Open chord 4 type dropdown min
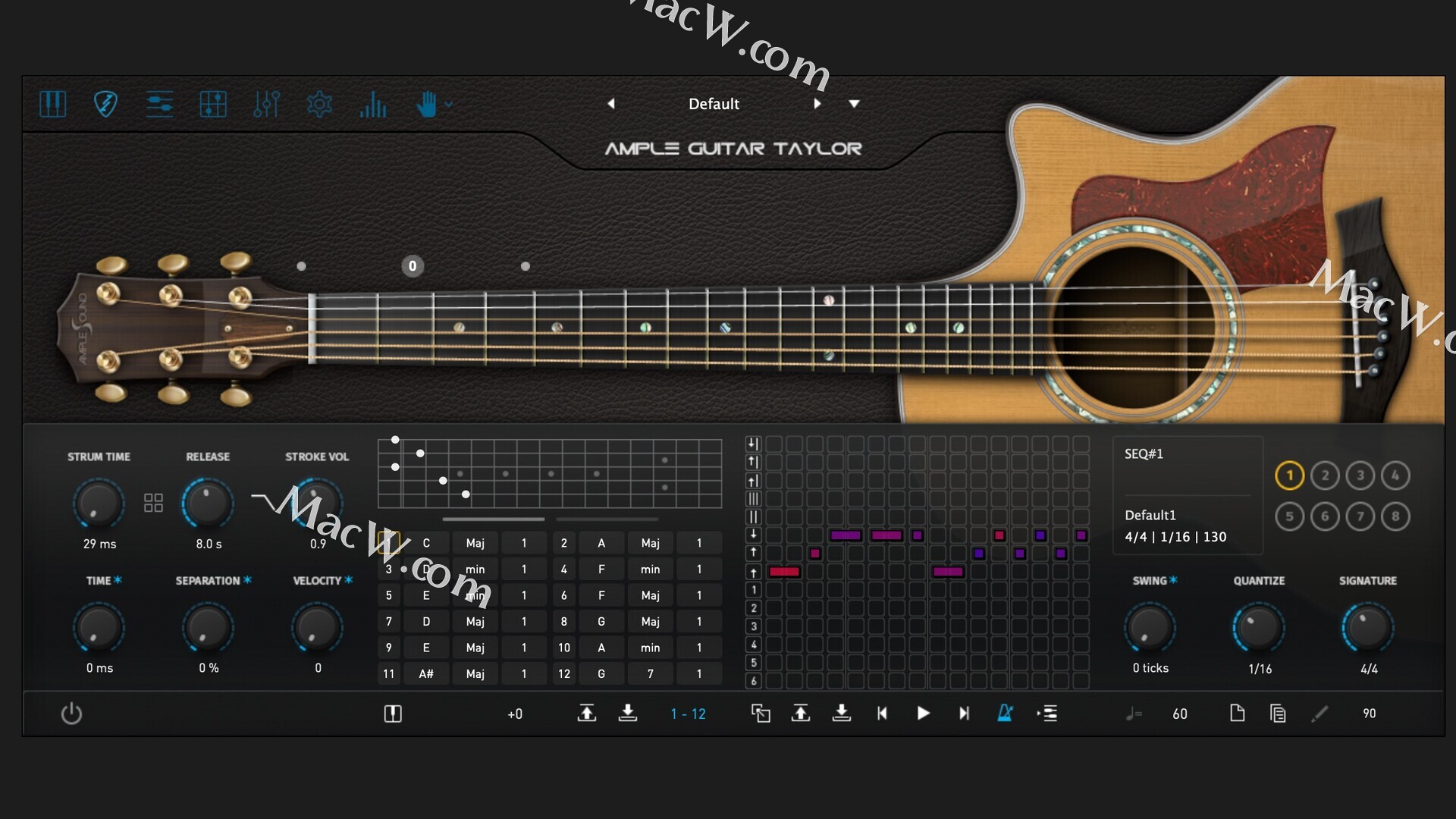Image resolution: width=1456 pixels, height=819 pixels. coord(650,569)
